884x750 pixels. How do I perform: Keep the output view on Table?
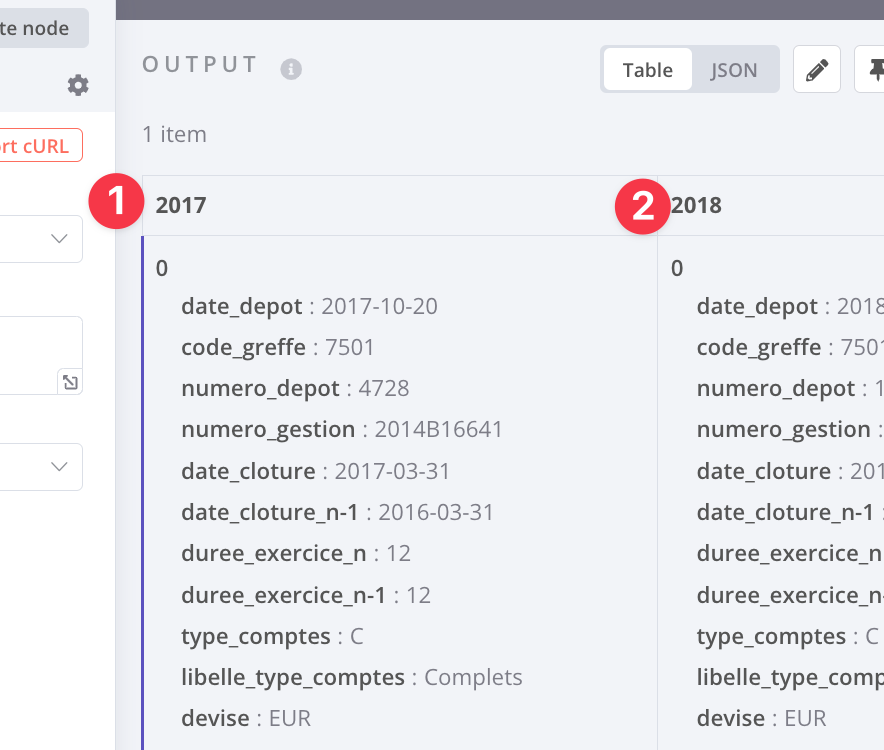647,70
